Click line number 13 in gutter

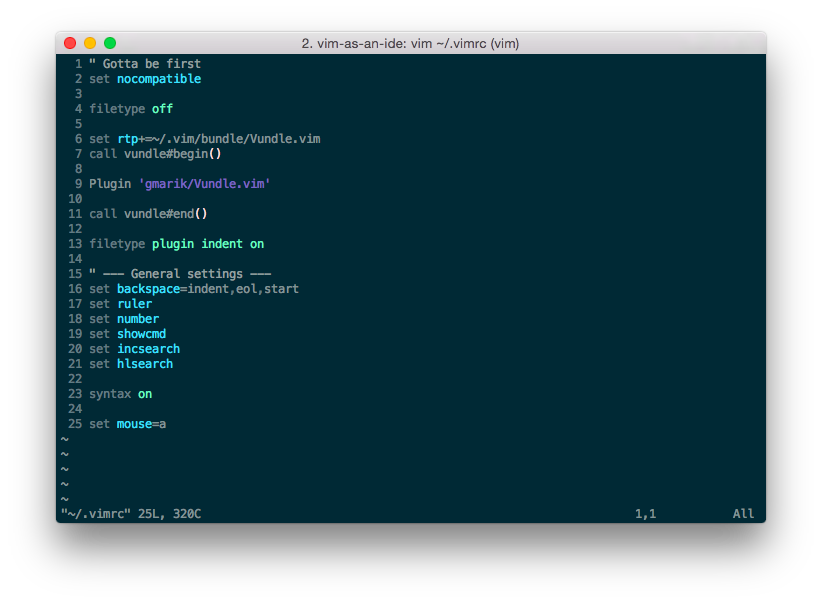(75, 244)
